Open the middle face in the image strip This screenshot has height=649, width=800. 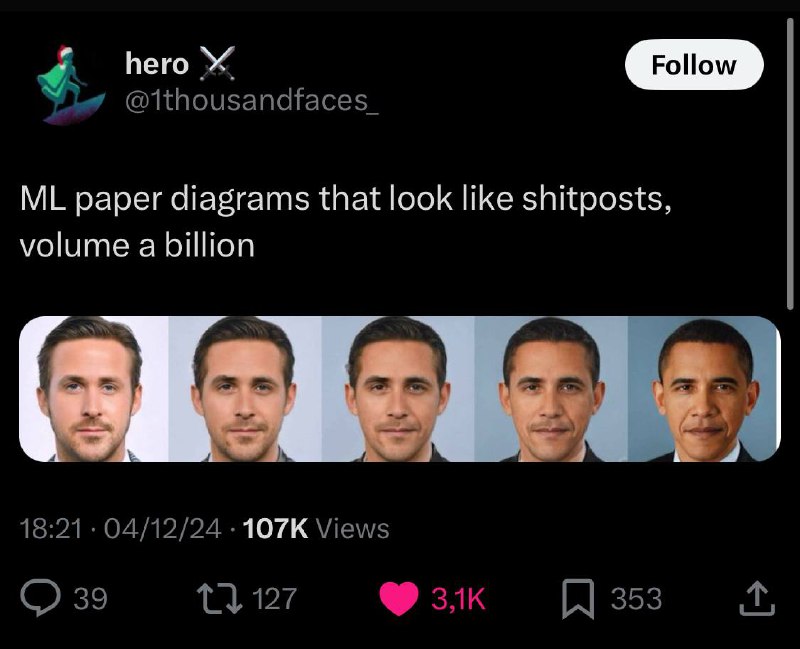[399, 389]
